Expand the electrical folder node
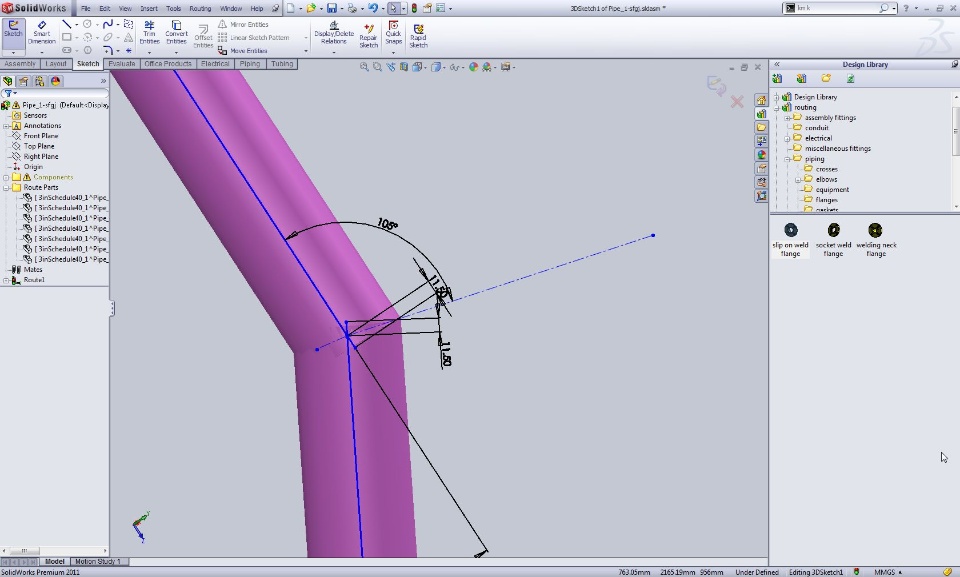 pyautogui.click(x=787, y=138)
